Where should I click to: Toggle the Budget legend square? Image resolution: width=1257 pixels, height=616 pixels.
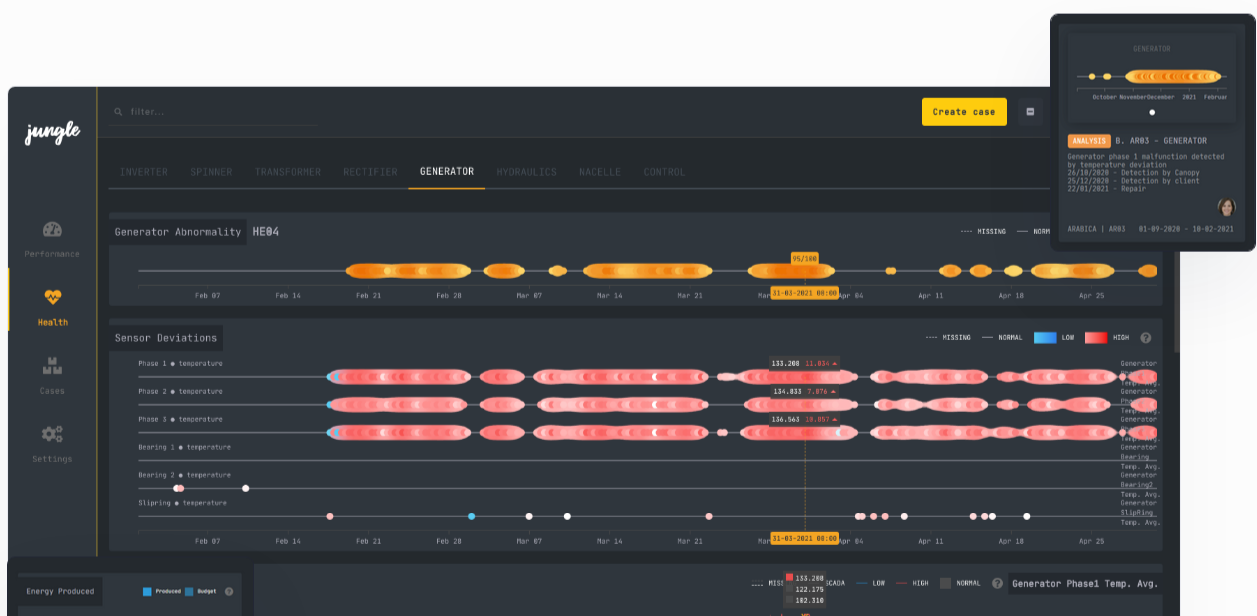click(x=189, y=591)
